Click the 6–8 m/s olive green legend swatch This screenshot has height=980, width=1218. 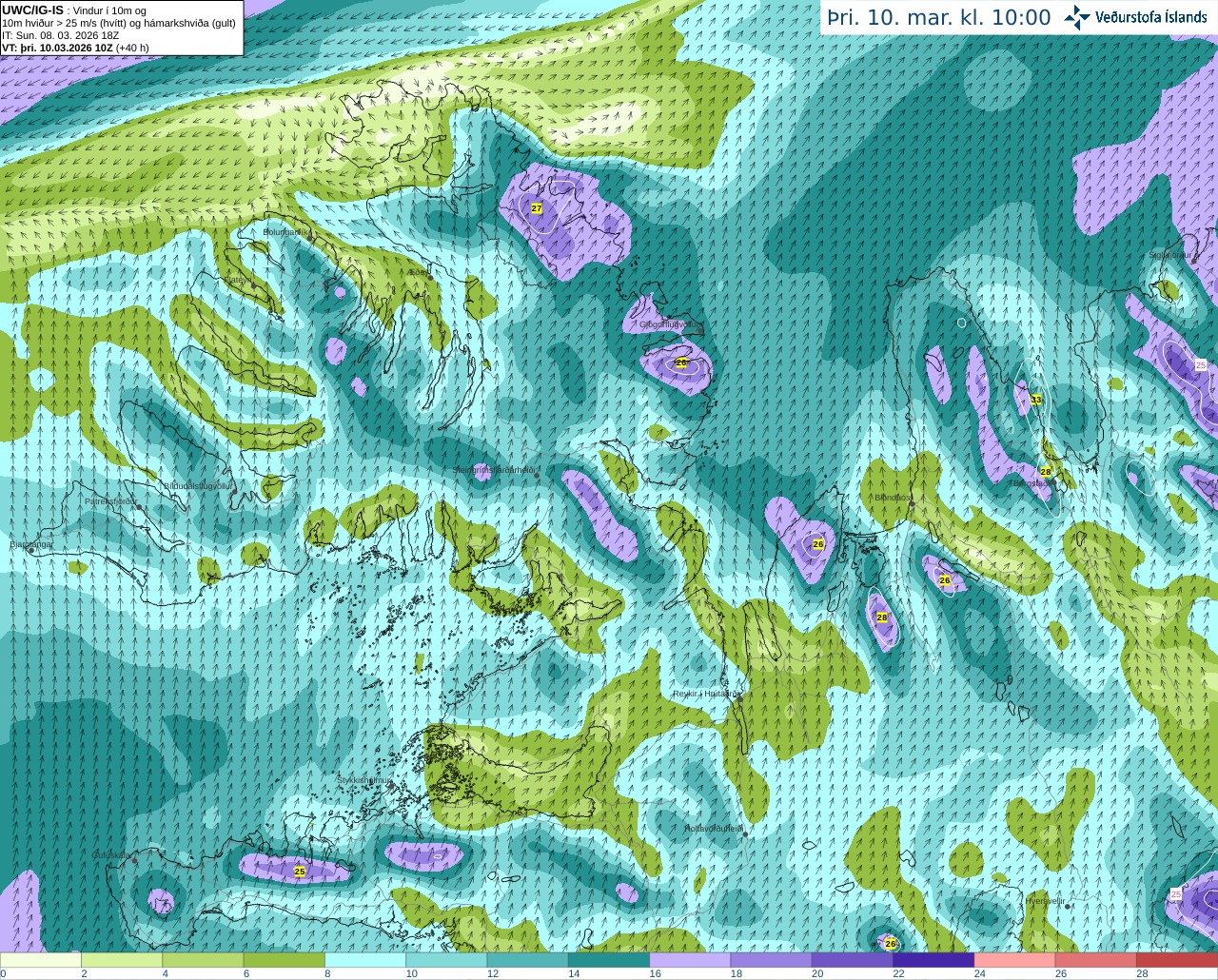point(285,960)
